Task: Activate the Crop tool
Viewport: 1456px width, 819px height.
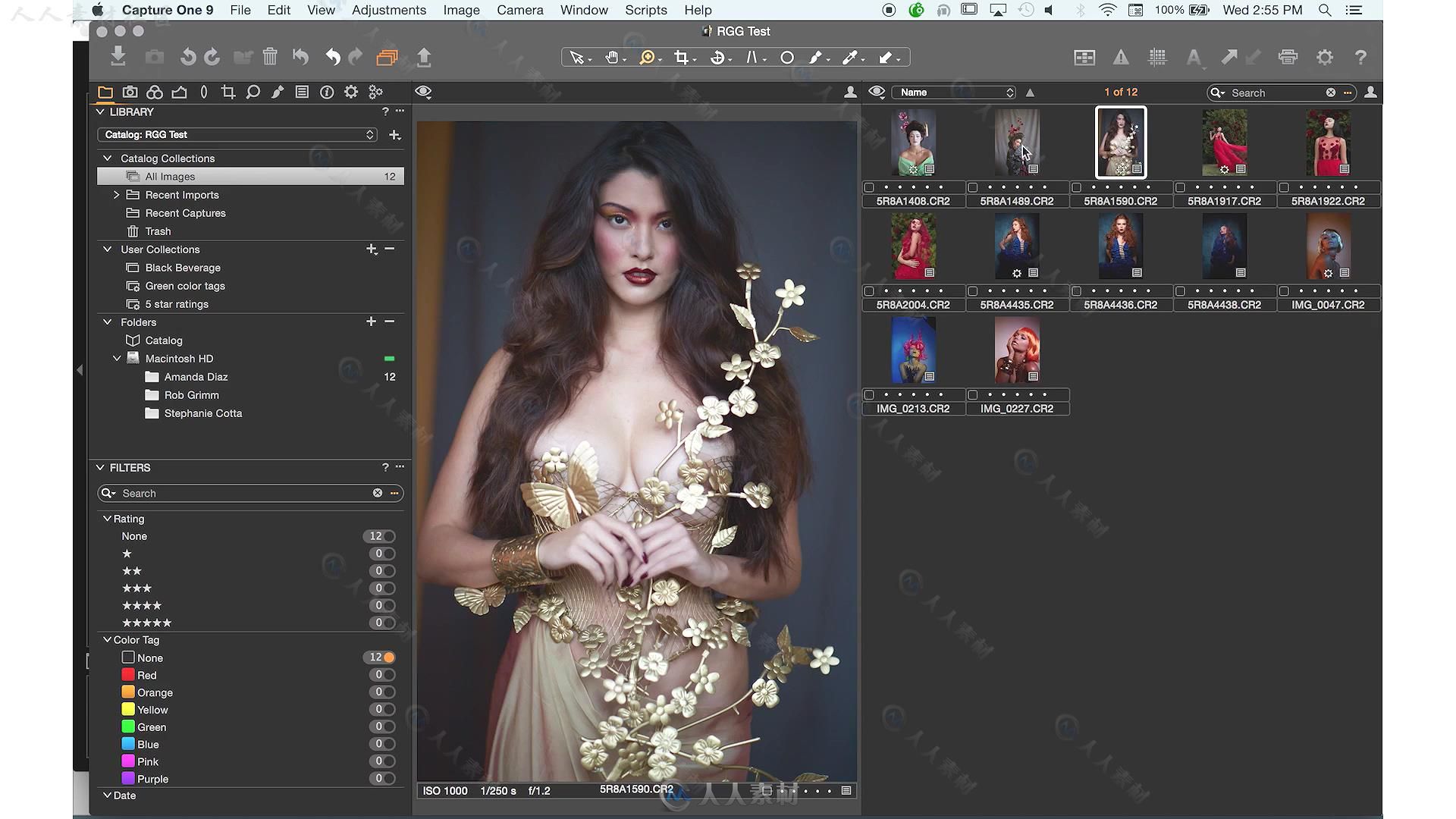Action: coord(681,57)
